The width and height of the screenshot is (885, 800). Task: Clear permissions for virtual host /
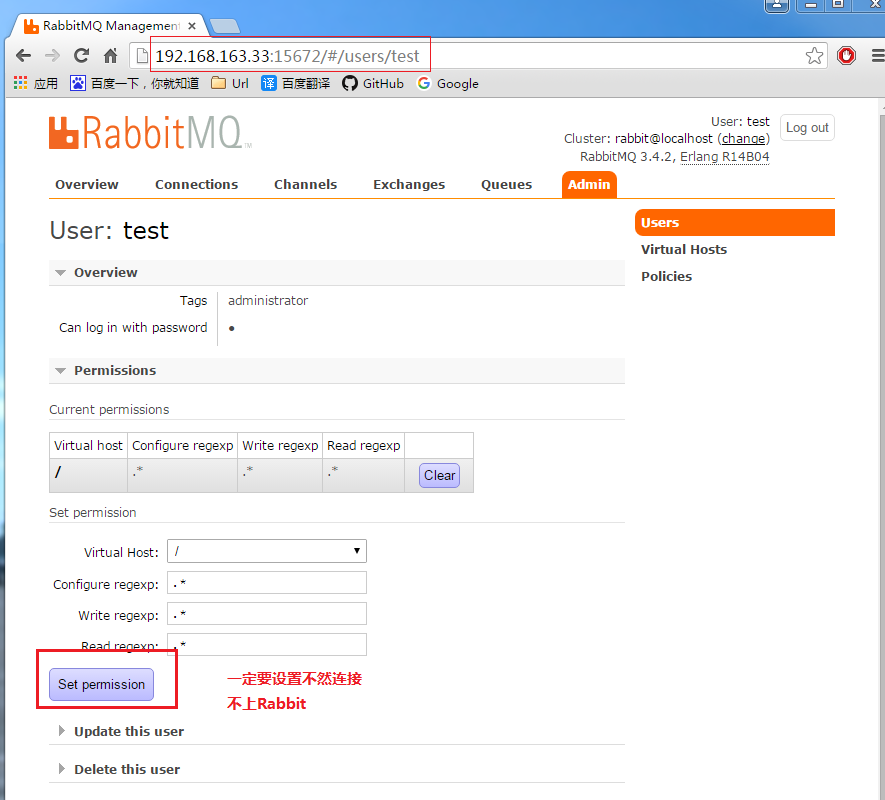tap(439, 475)
